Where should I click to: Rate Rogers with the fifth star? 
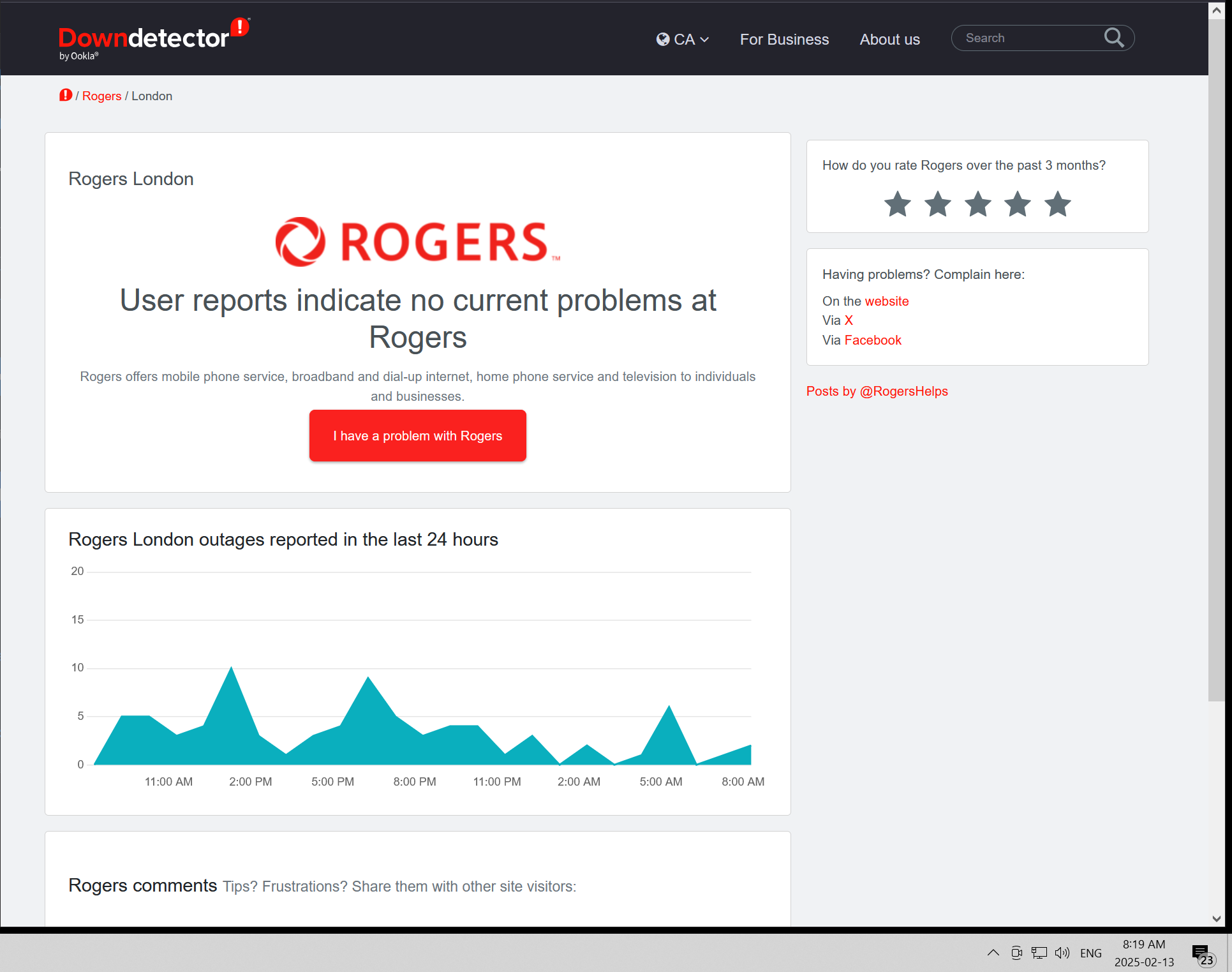(x=1057, y=204)
